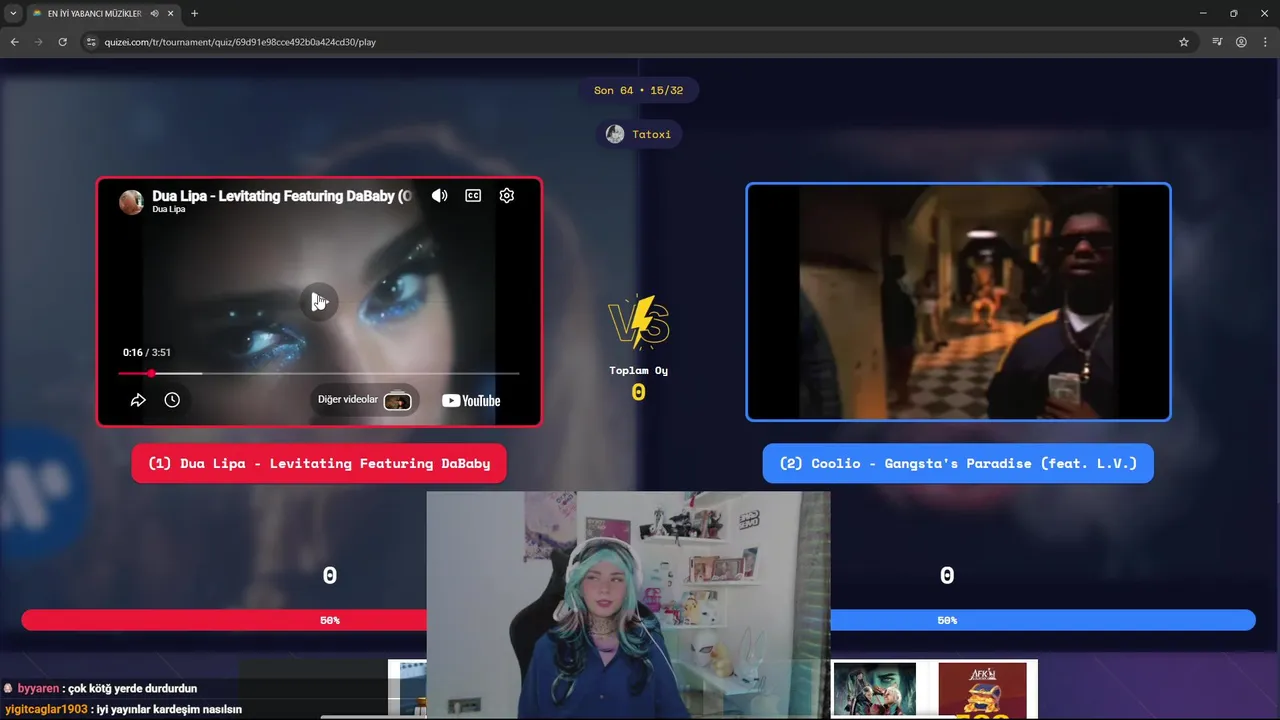Viewport: 1280px width, 720px height.
Task: Seek on the YouTube video progress bar
Action: 319,373
